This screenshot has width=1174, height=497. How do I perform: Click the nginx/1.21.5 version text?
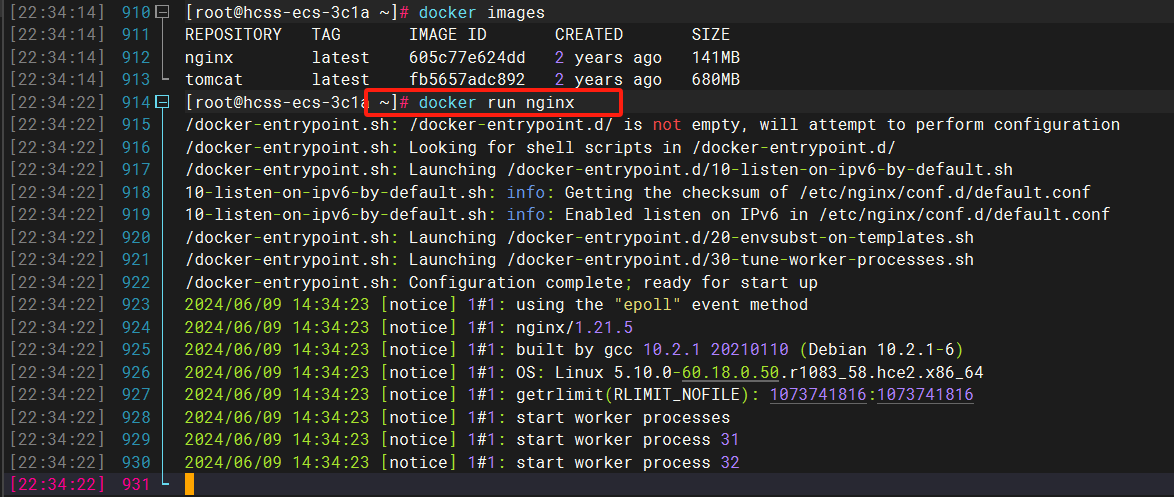pyautogui.click(x=580, y=327)
